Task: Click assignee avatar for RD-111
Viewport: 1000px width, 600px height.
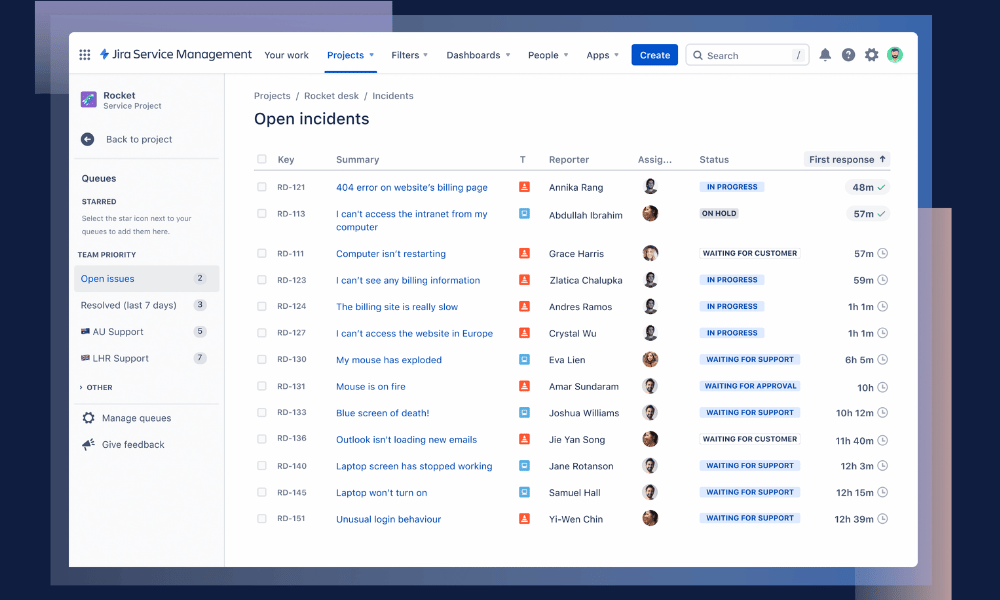Action: (650, 253)
